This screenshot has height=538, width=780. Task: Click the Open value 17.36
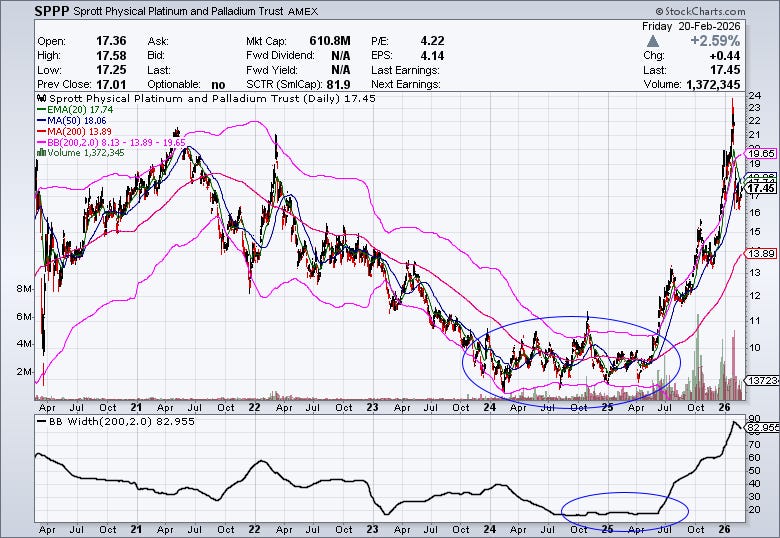point(111,41)
